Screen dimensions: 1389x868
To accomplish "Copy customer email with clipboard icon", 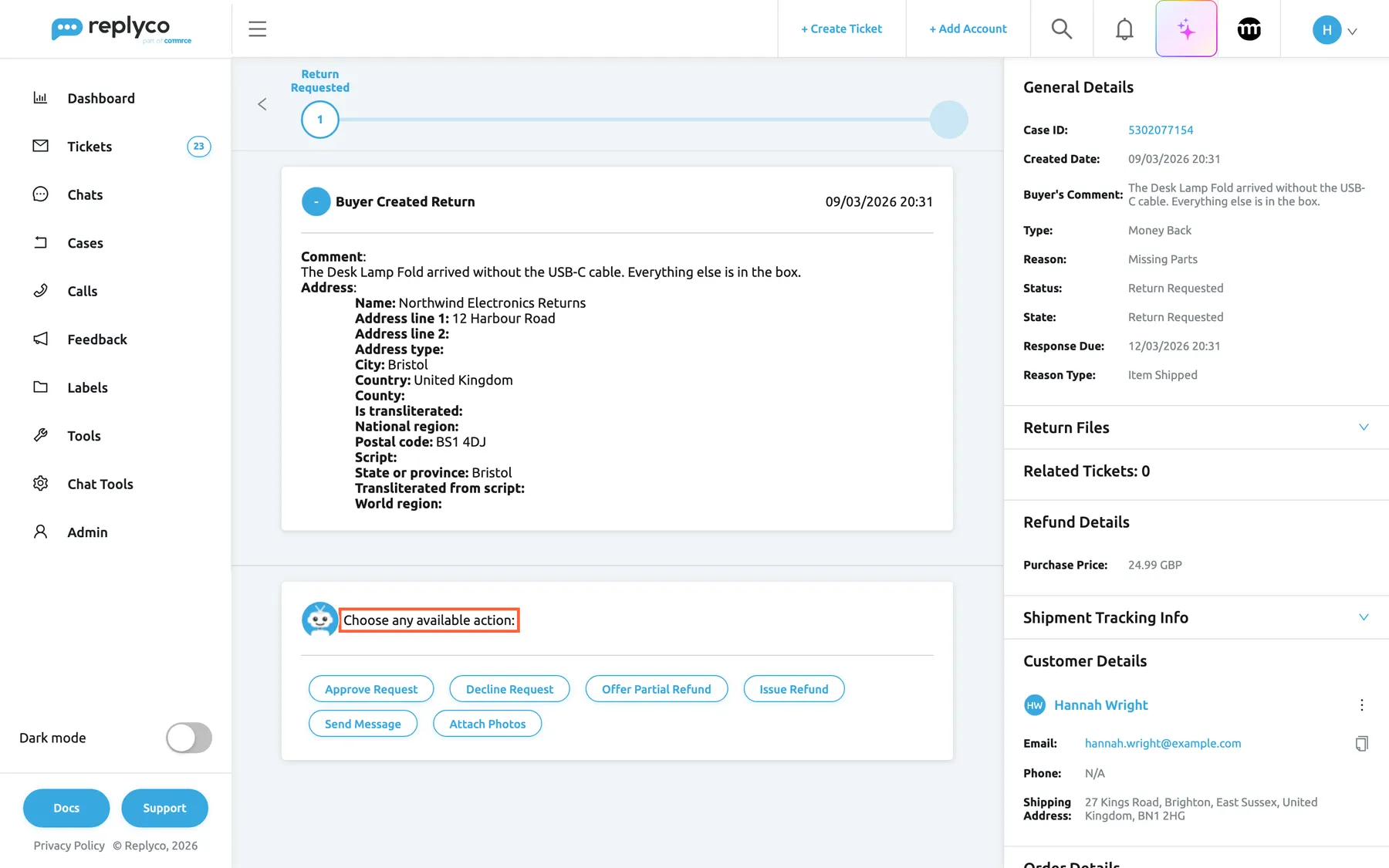I will (x=1362, y=744).
